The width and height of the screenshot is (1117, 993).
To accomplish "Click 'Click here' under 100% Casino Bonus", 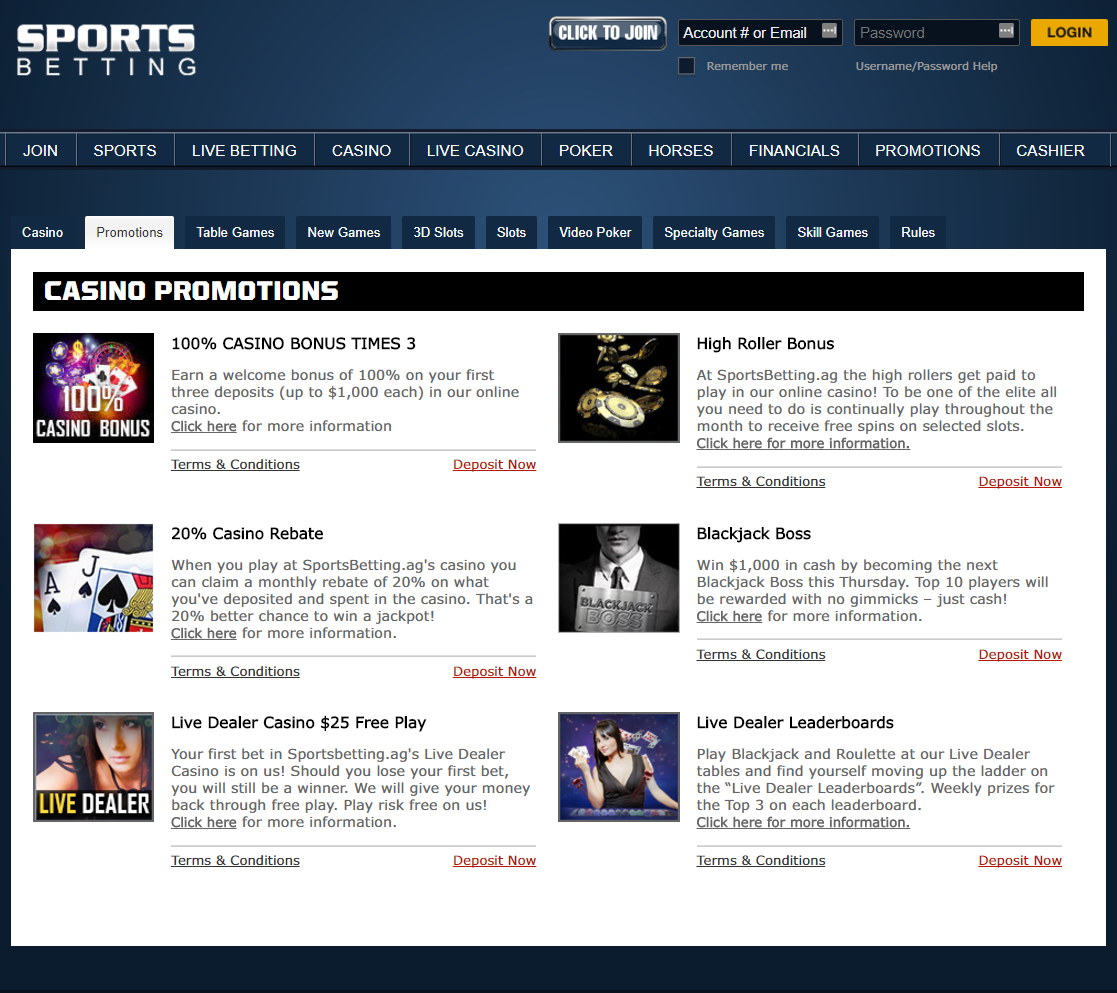I will click(x=204, y=426).
